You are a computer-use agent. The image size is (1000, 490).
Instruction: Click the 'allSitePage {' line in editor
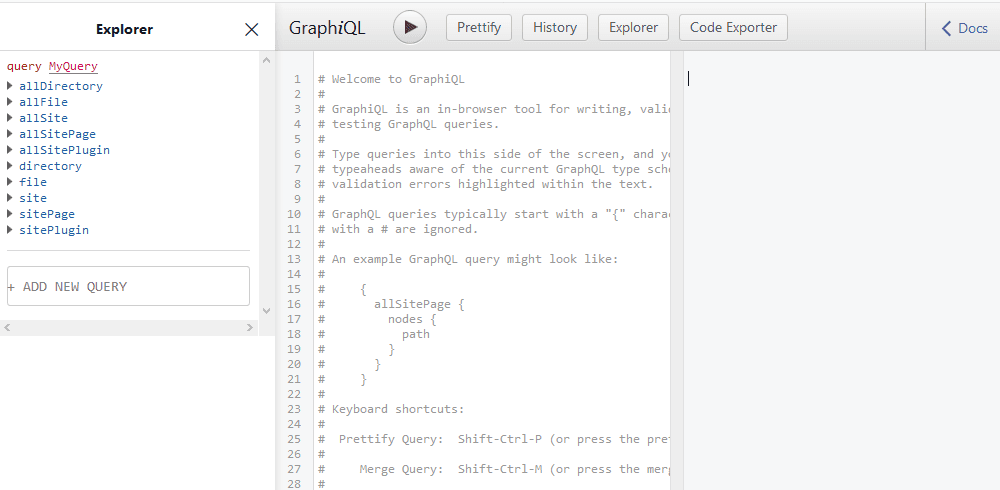pos(419,304)
